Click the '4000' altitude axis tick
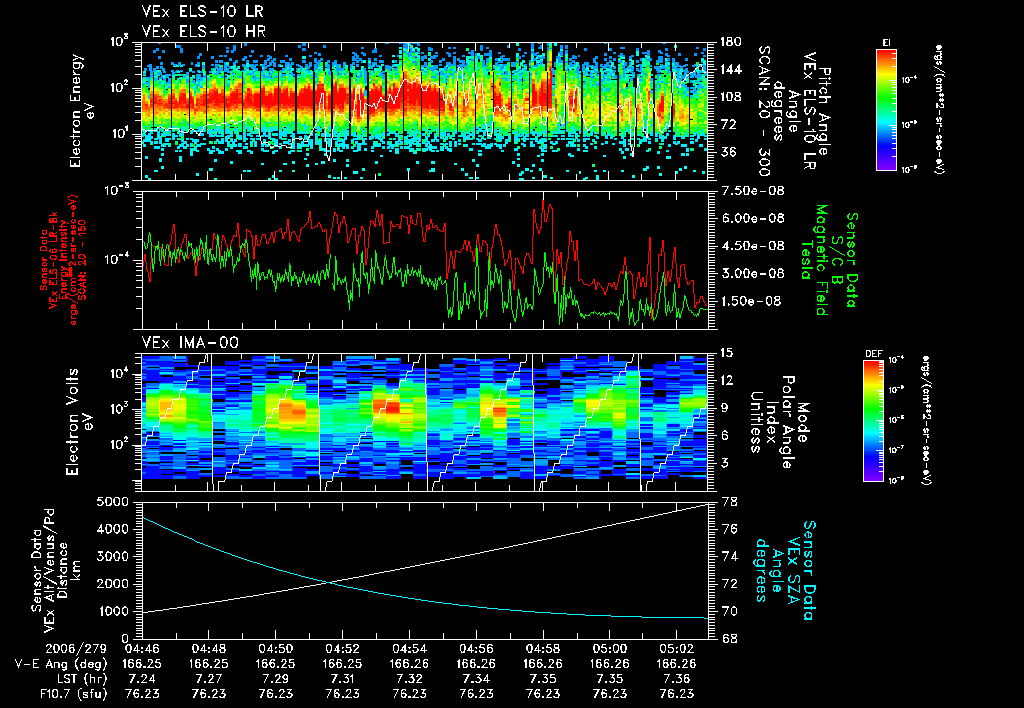The height and width of the screenshot is (708, 1024). point(111,530)
